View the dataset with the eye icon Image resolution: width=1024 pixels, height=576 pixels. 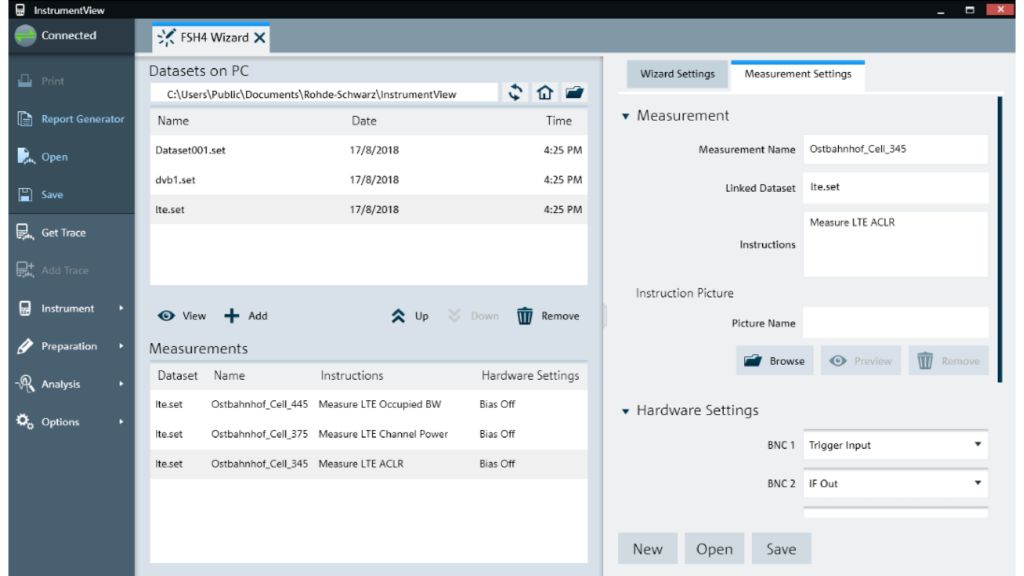(166, 316)
